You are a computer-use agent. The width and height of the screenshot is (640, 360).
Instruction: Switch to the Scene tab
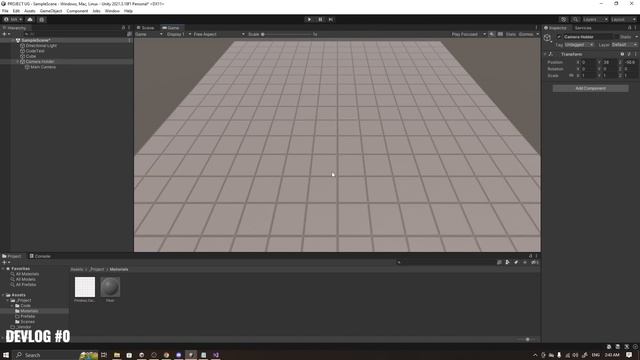[146, 28]
